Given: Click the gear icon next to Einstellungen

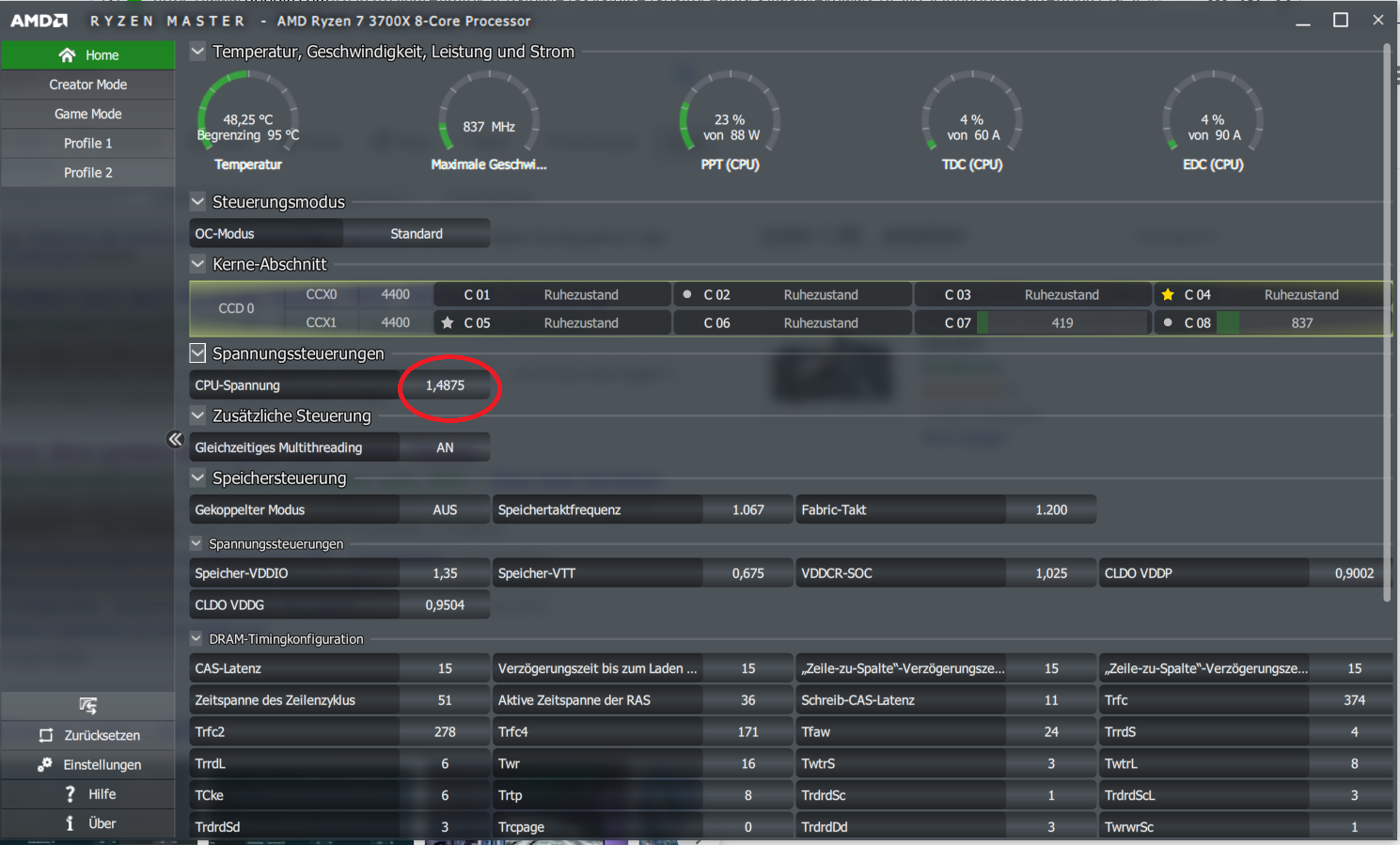Looking at the screenshot, I should point(44,764).
